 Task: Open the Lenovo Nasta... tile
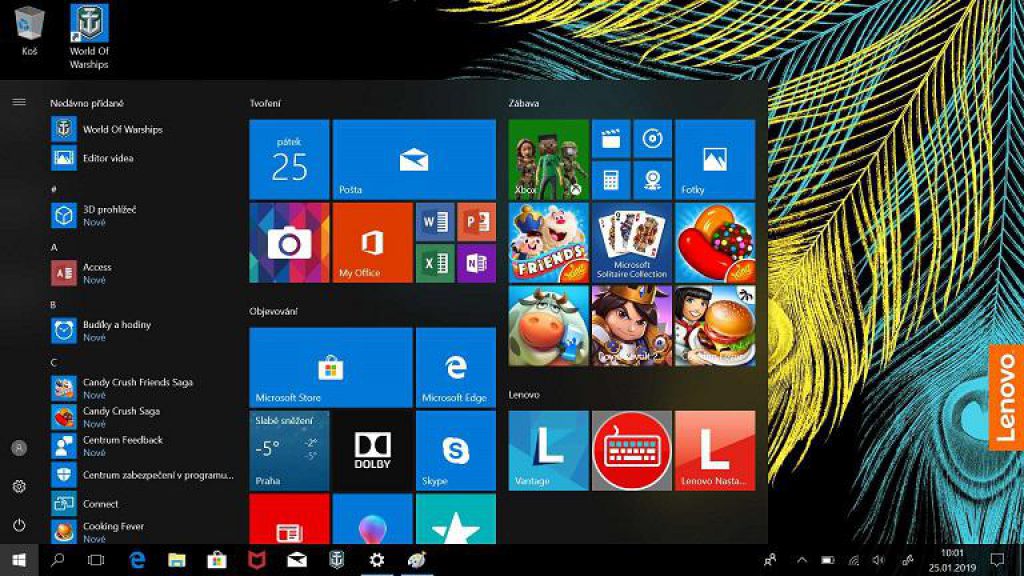coord(715,451)
